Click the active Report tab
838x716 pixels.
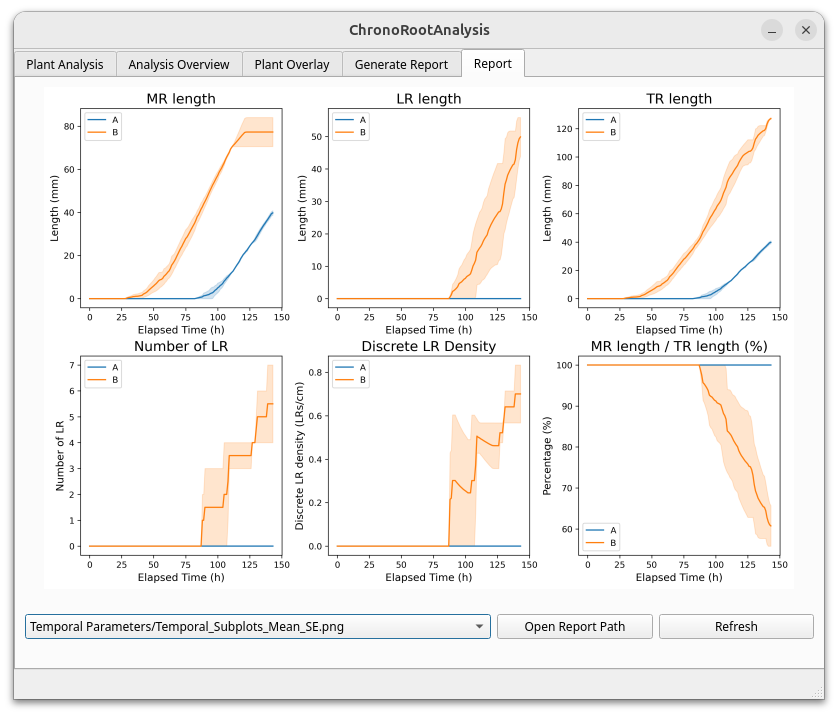[x=493, y=63]
